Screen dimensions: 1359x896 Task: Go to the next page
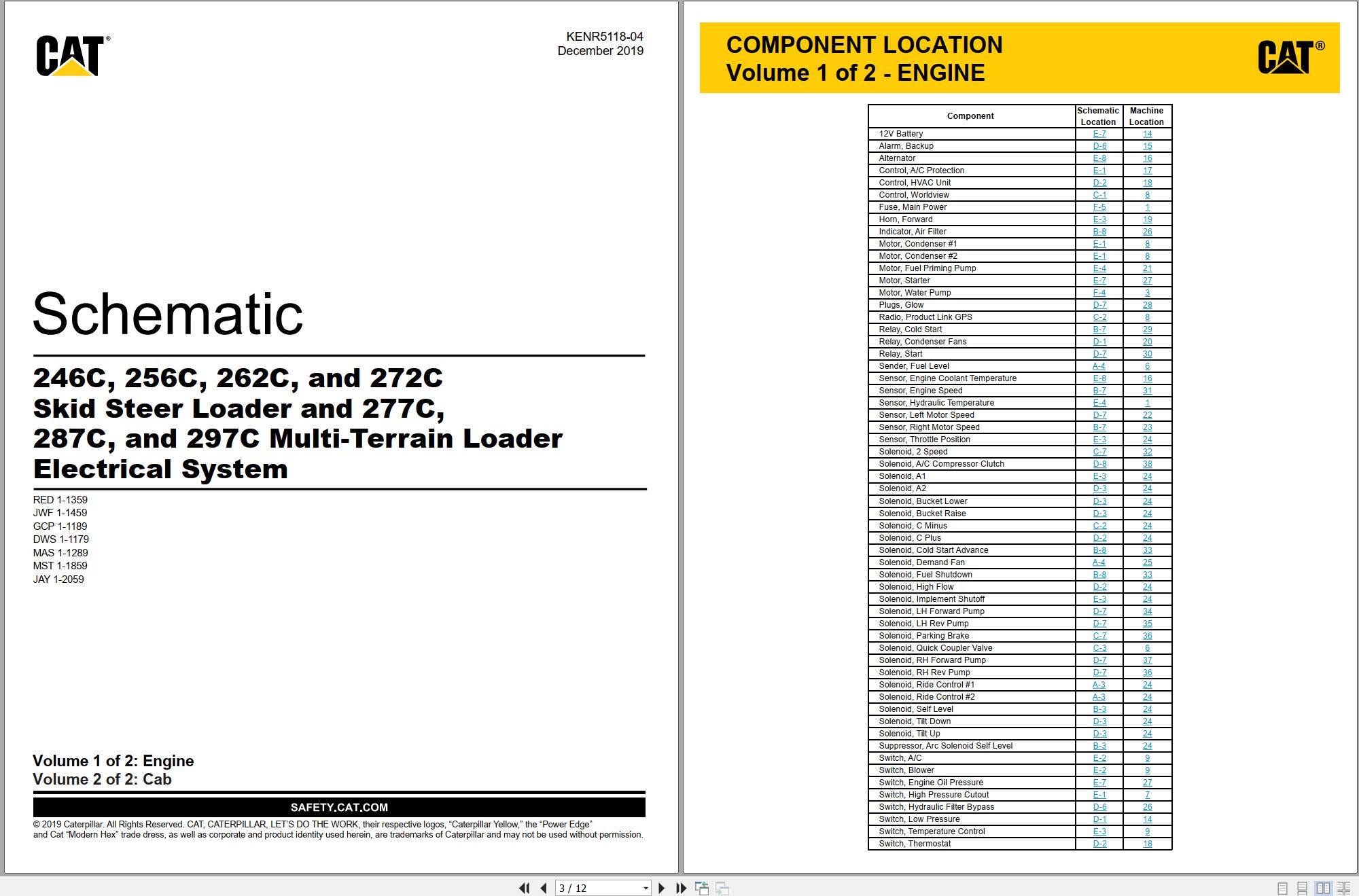(662, 888)
